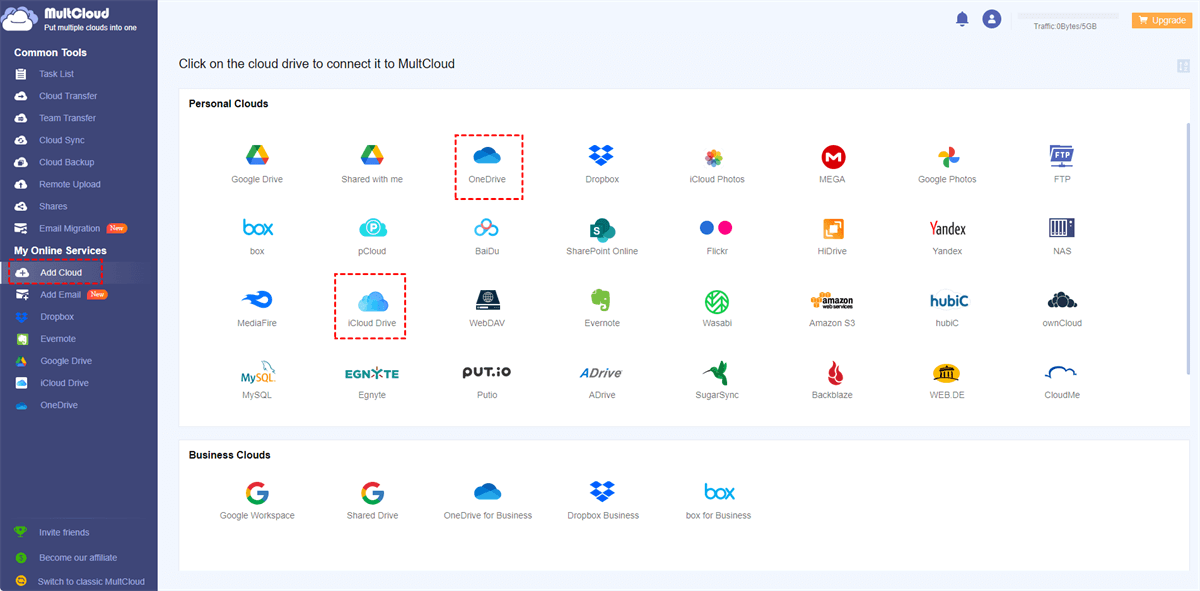Add Google Workspace business cloud
Screen dimensions: 1200x591
point(257,501)
